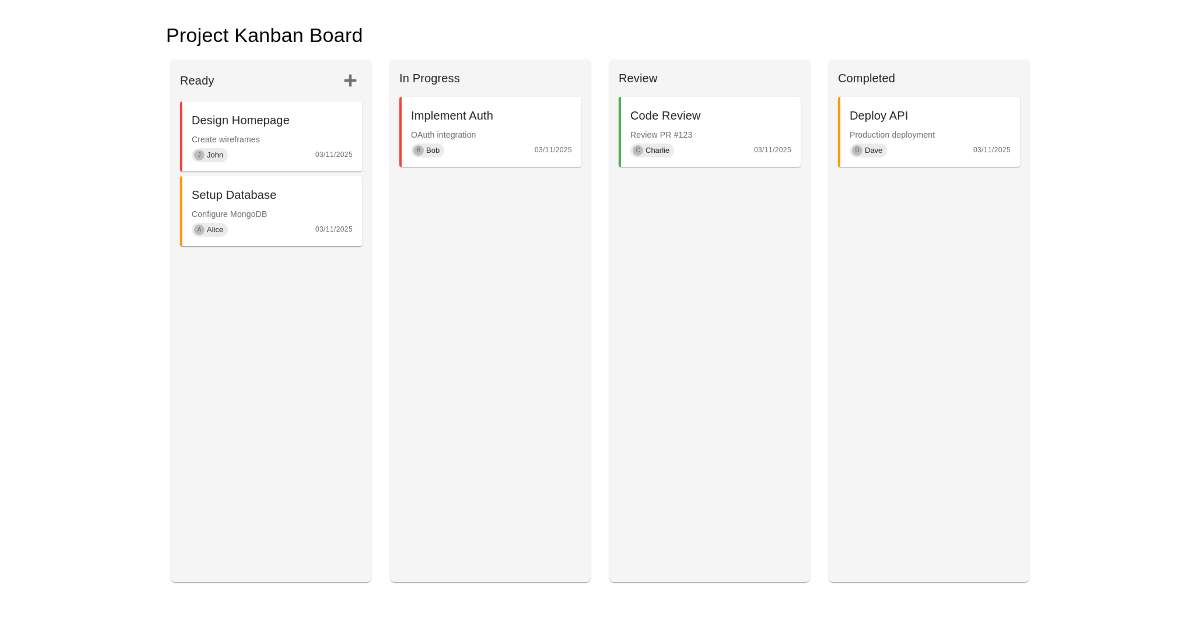Open the Implement Auth card

point(451,115)
